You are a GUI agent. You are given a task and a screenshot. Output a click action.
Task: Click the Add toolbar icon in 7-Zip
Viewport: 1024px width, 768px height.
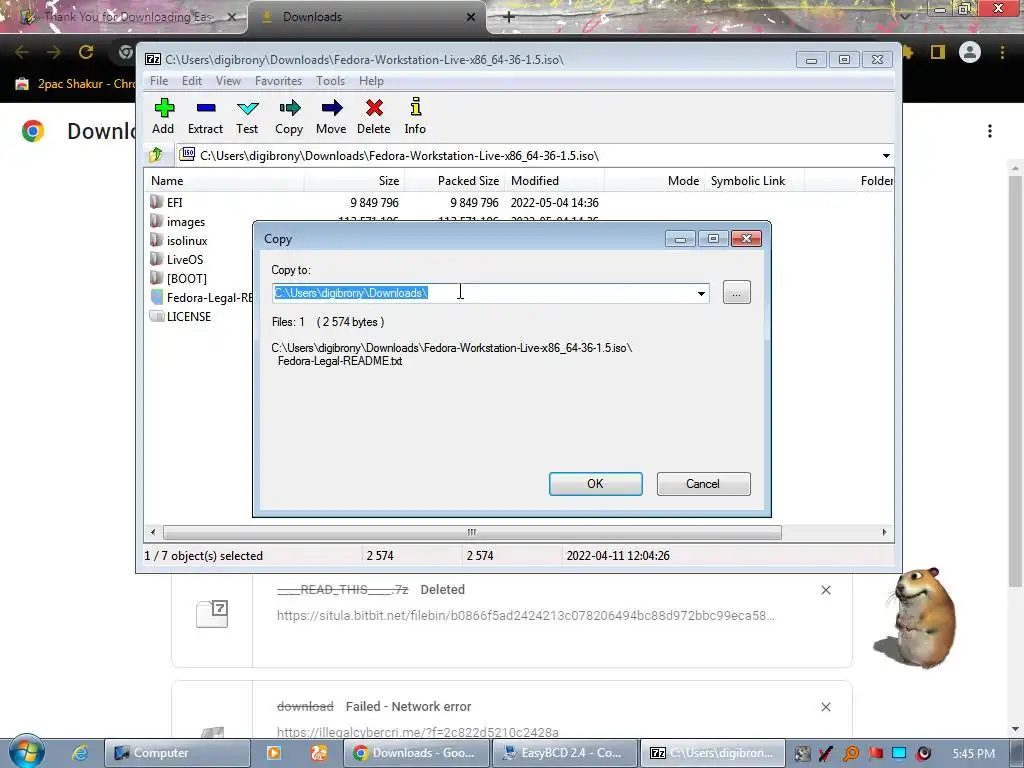pyautogui.click(x=163, y=116)
